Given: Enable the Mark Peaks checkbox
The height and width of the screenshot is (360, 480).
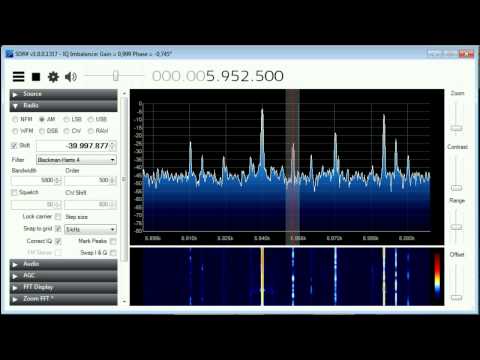Looking at the screenshot, I should click(113, 241).
